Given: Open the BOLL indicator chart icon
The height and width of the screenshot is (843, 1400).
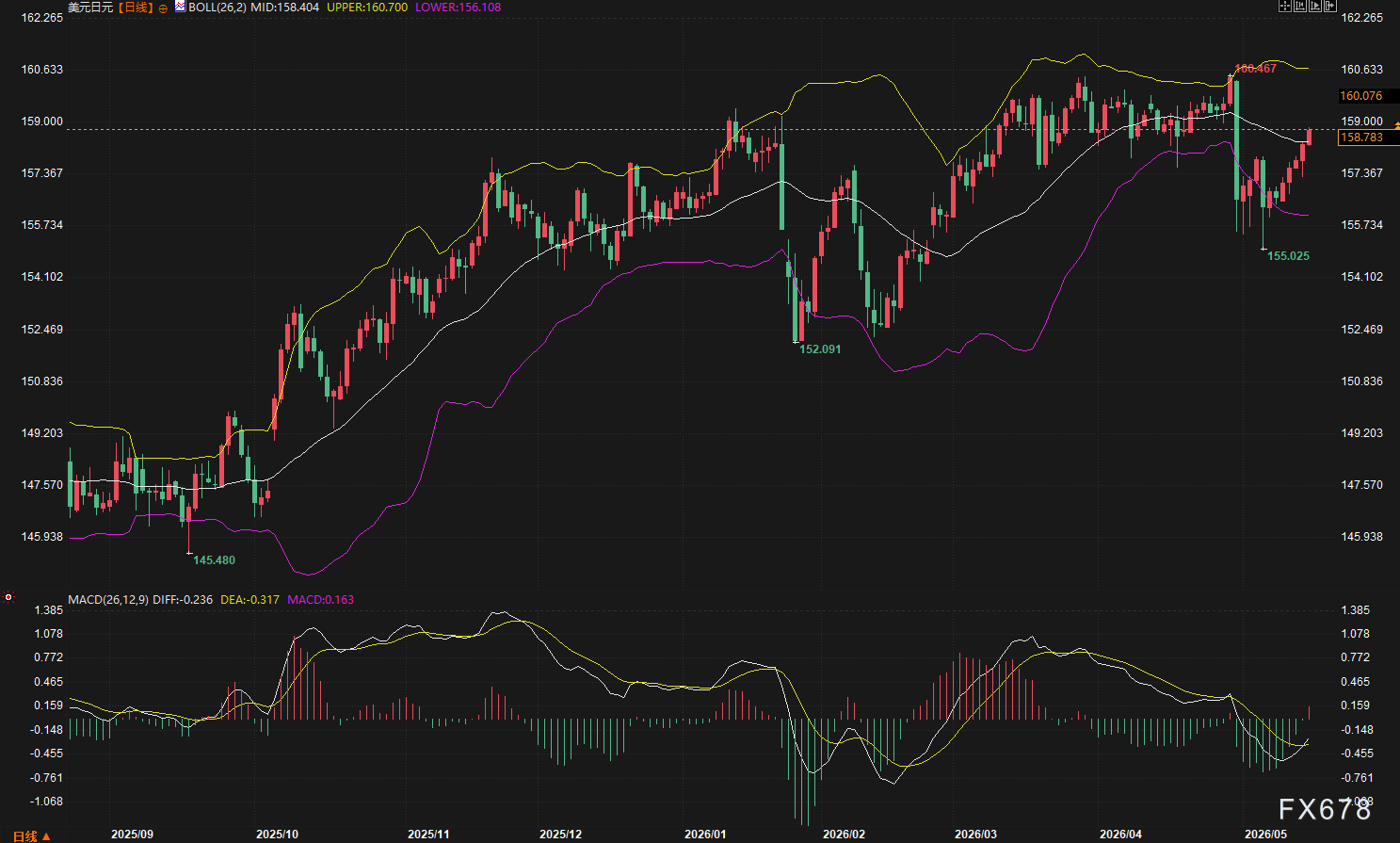Looking at the screenshot, I should click(x=180, y=7).
